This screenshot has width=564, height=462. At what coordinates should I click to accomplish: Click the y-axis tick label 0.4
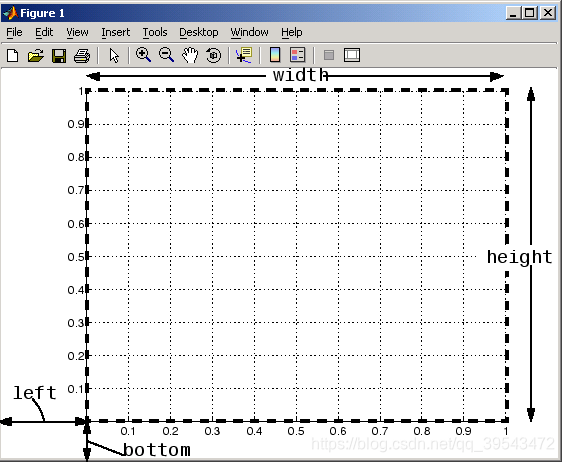point(76,290)
